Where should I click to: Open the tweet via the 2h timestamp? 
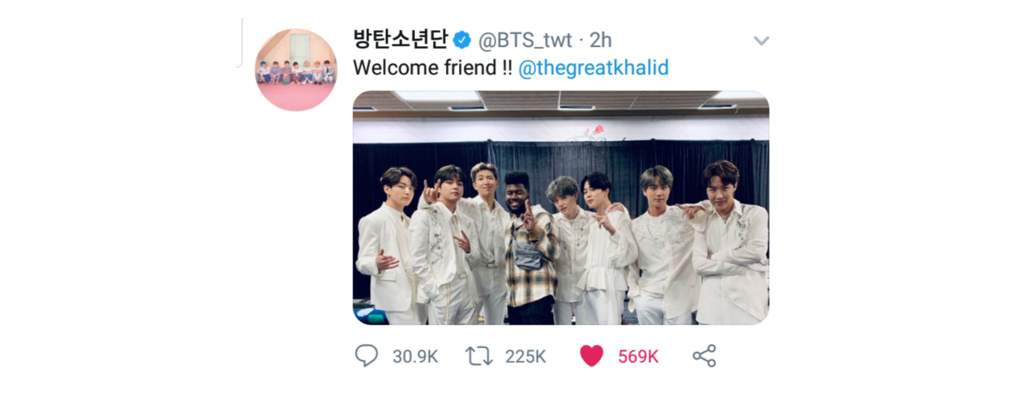click(x=601, y=41)
